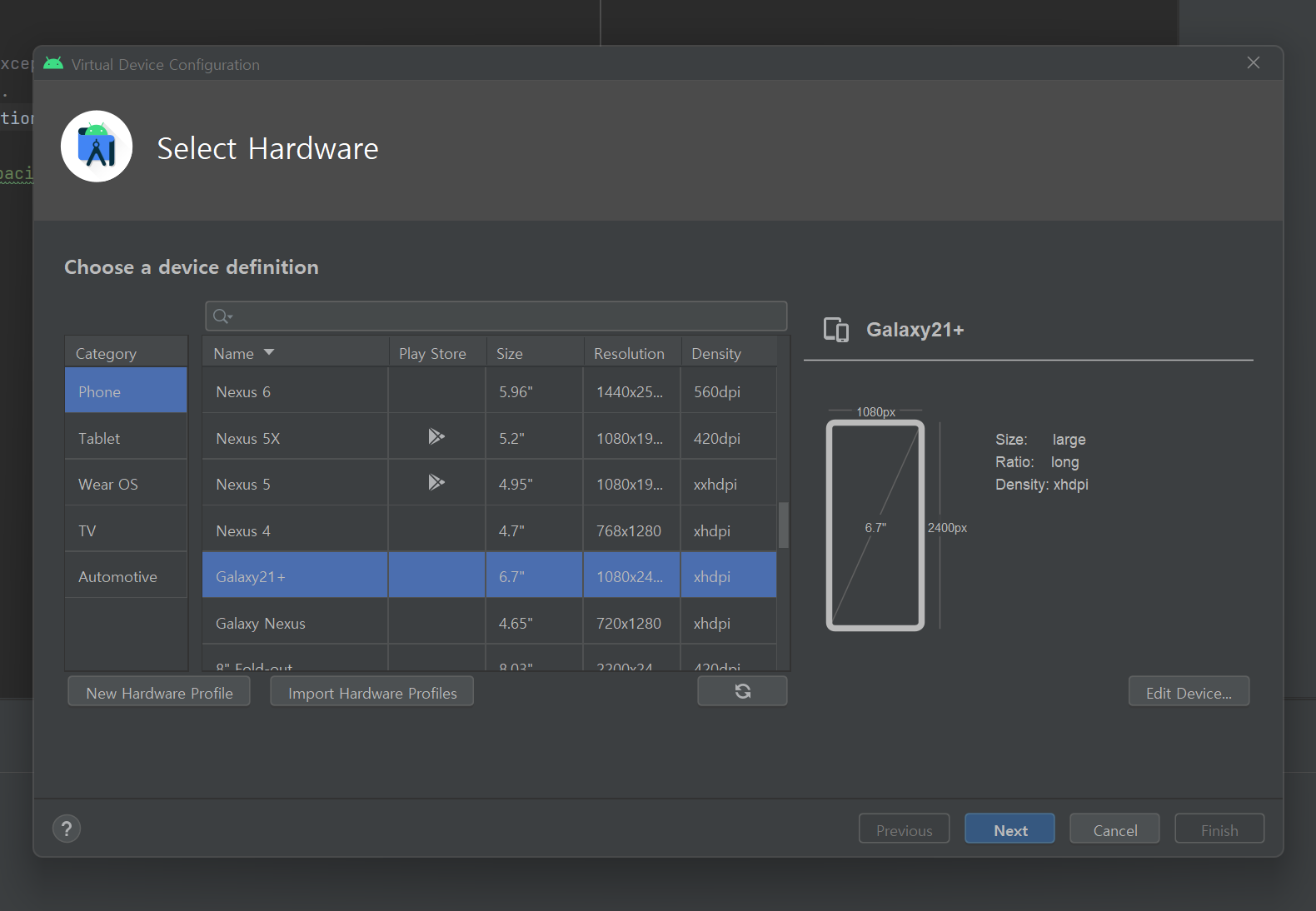Click the 768x1280 resolution cell
The image size is (1316, 911).
[632, 530]
